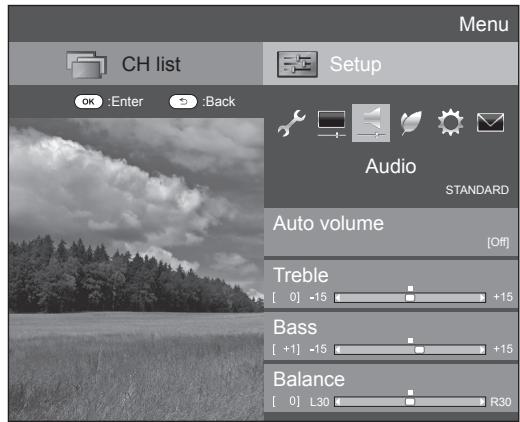Viewport: 520px width, 422px height.
Task: Click Treble slider right increase arrow
Action: (482, 297)
